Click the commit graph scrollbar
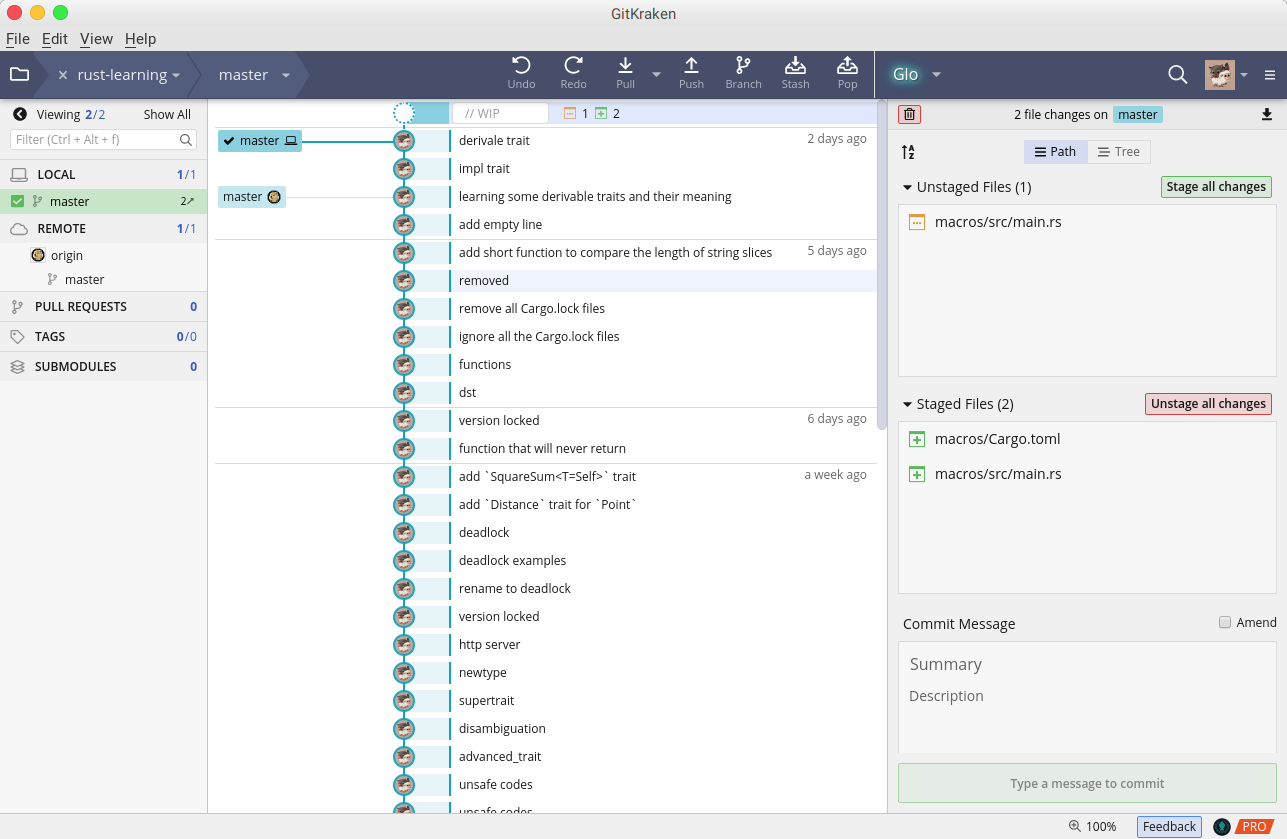This screenshot has height=839, width=1287. (x=881, y=265)
